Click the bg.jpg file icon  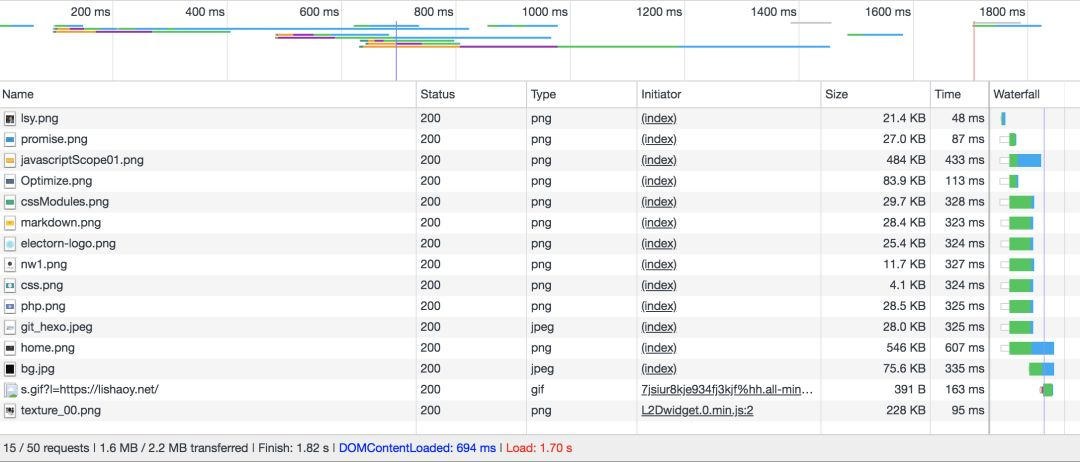pos(11,369)
